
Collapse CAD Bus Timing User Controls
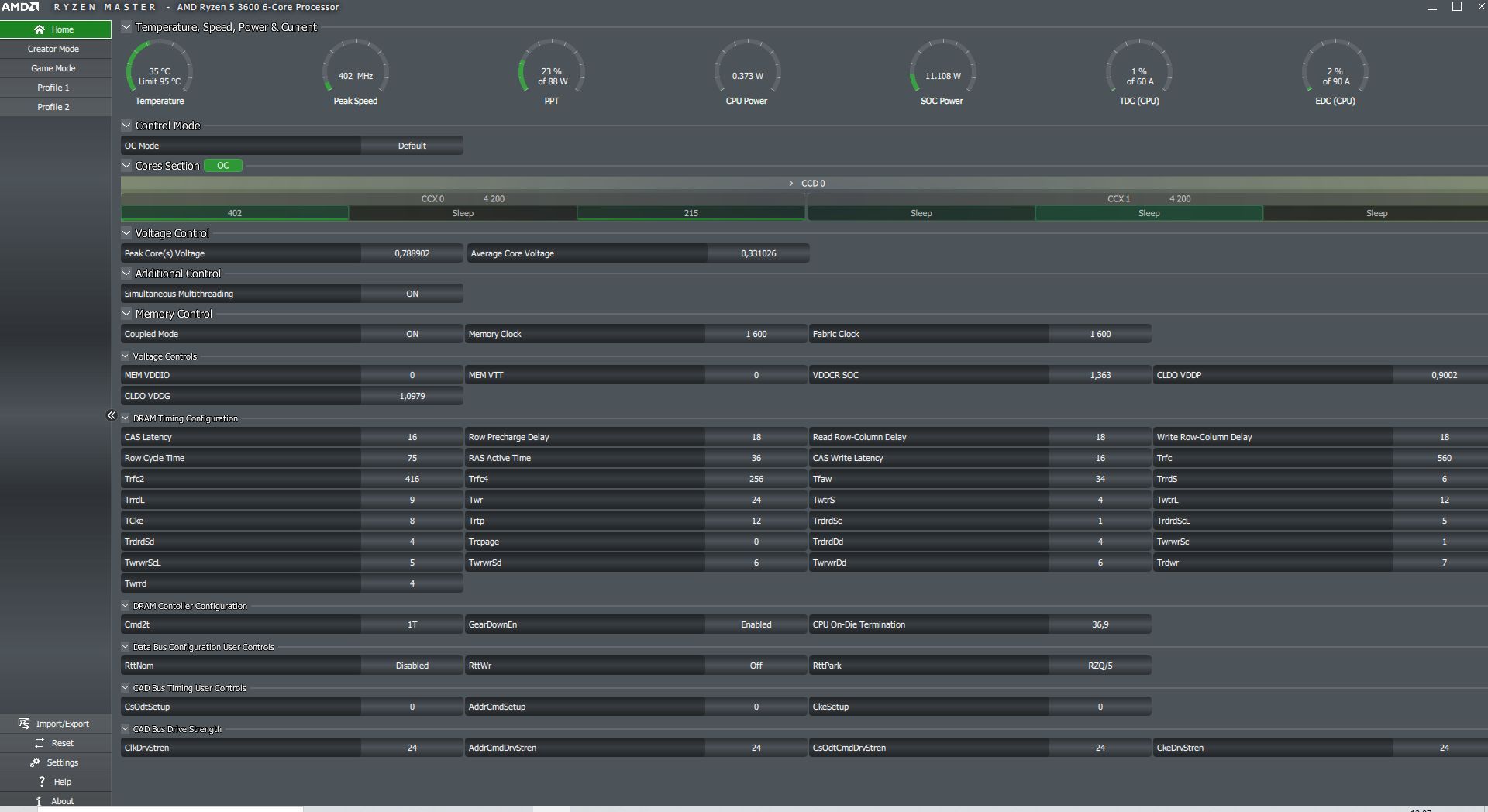tap(126, 688)
